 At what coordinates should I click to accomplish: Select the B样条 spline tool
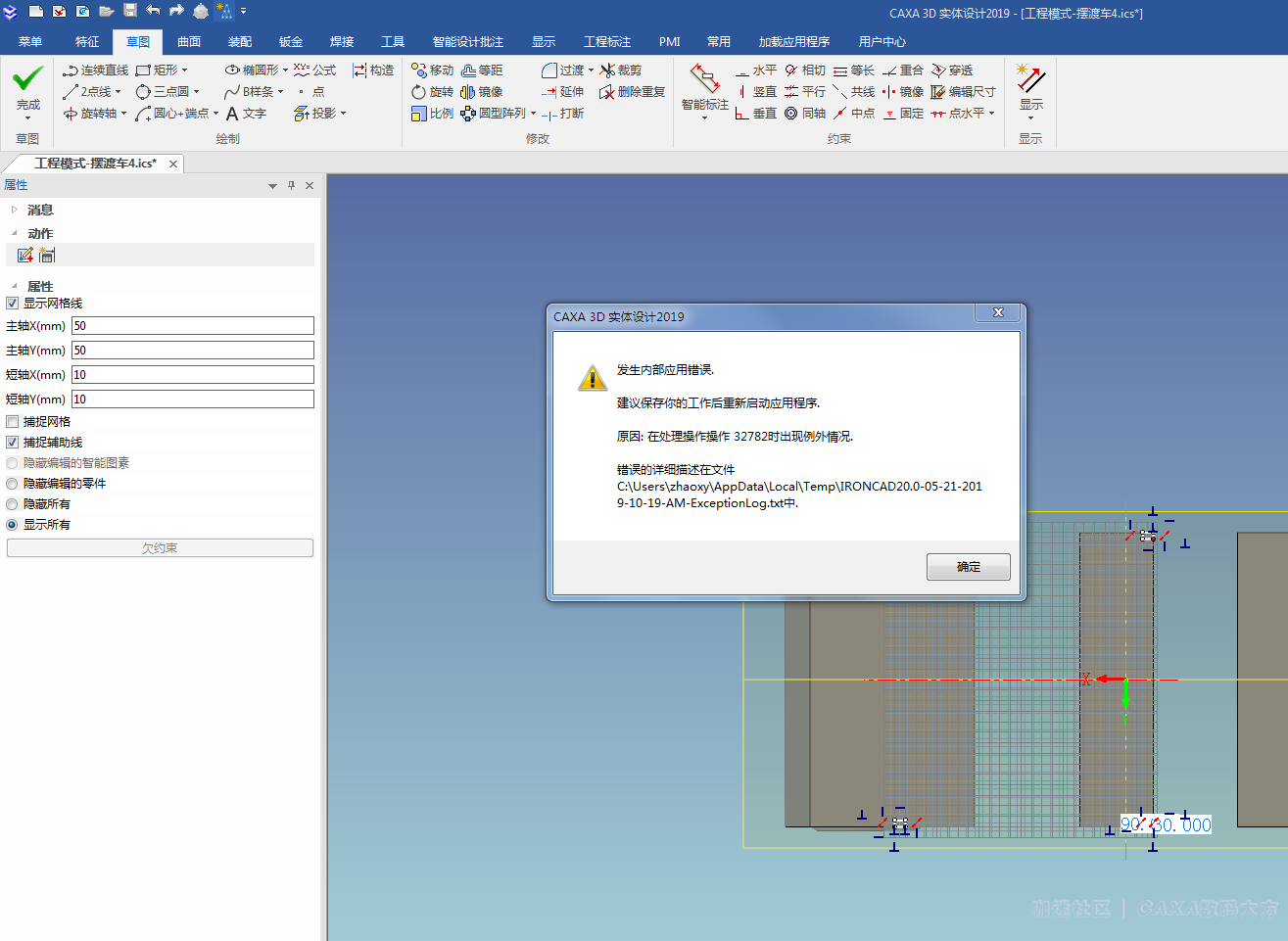249,92
